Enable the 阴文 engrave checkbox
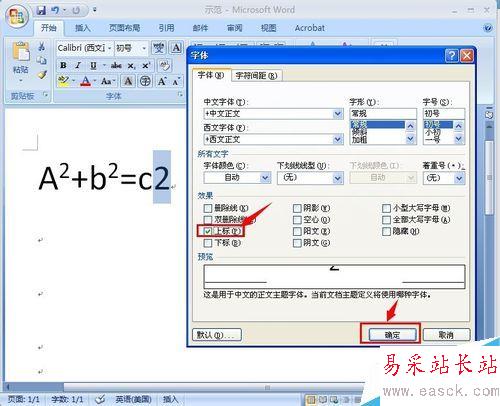Screen dimensions: 500x406 tap(297, 243)
